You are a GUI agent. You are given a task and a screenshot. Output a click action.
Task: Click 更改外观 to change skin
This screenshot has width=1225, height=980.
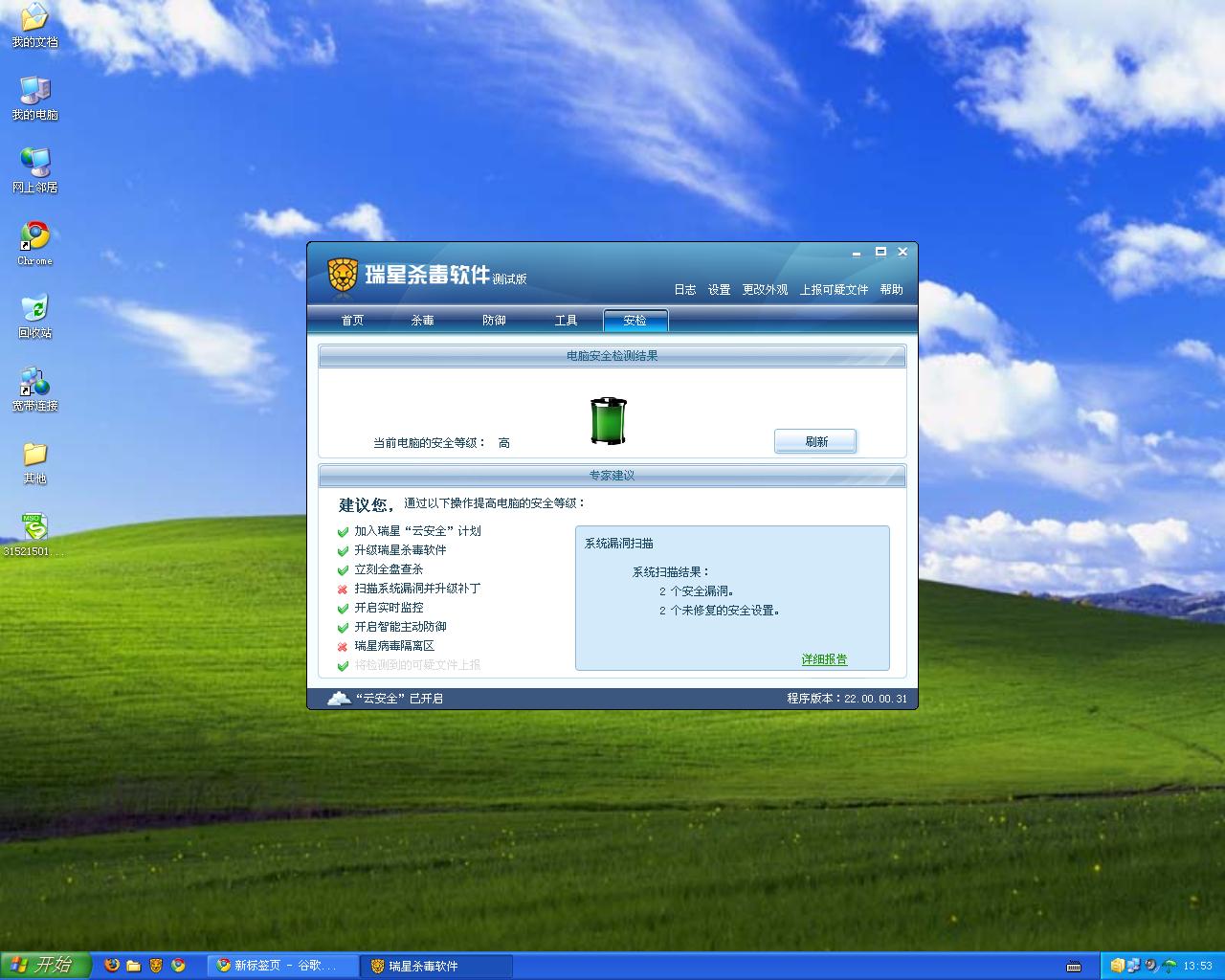click(x=766, y=290)
